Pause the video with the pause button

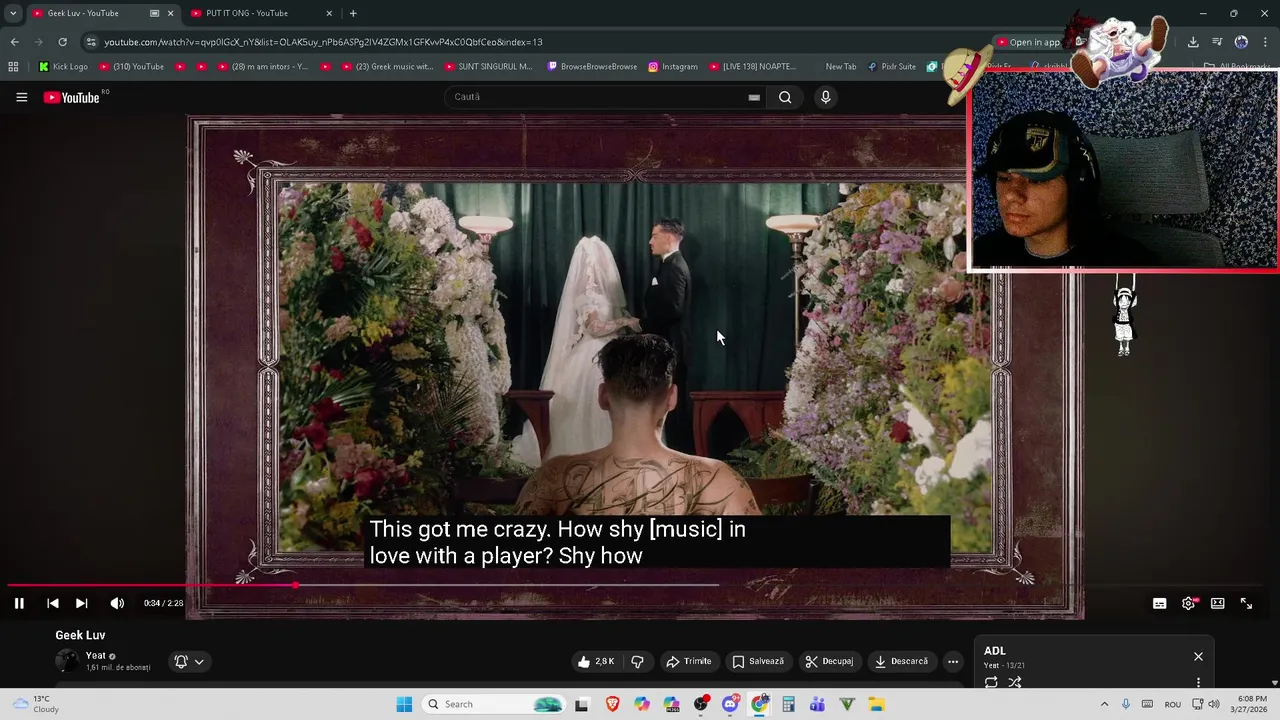(19, 603)
